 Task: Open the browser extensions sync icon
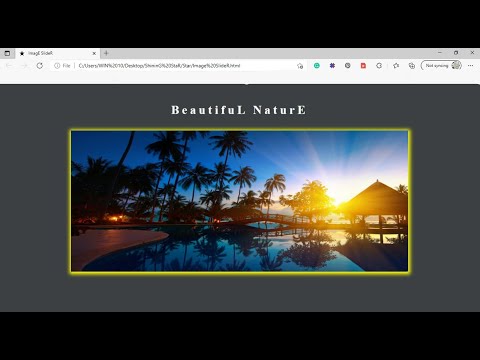tap(379, 66)
